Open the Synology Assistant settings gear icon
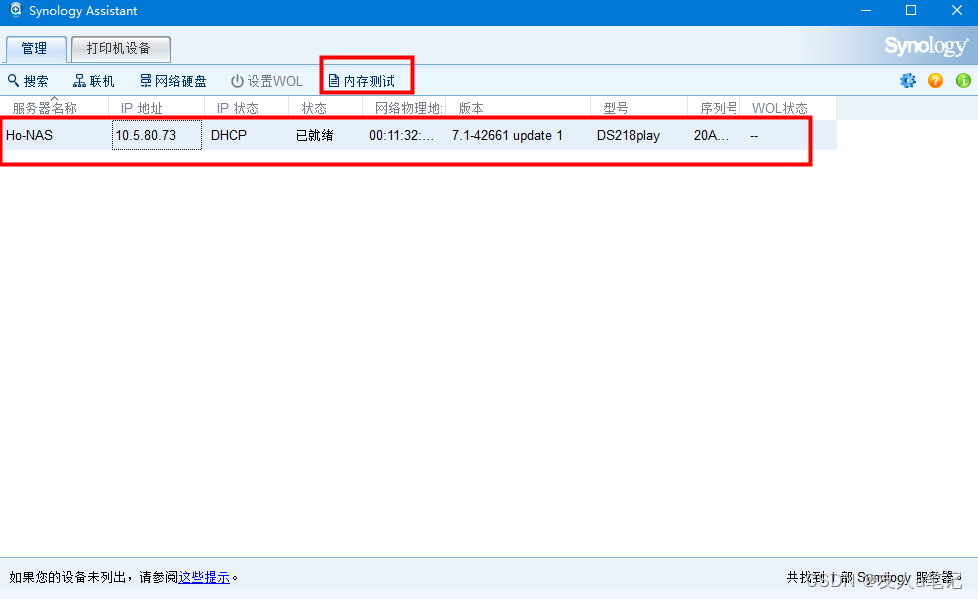The width and height of the screenshot is (978, 599). coord(908,80)
